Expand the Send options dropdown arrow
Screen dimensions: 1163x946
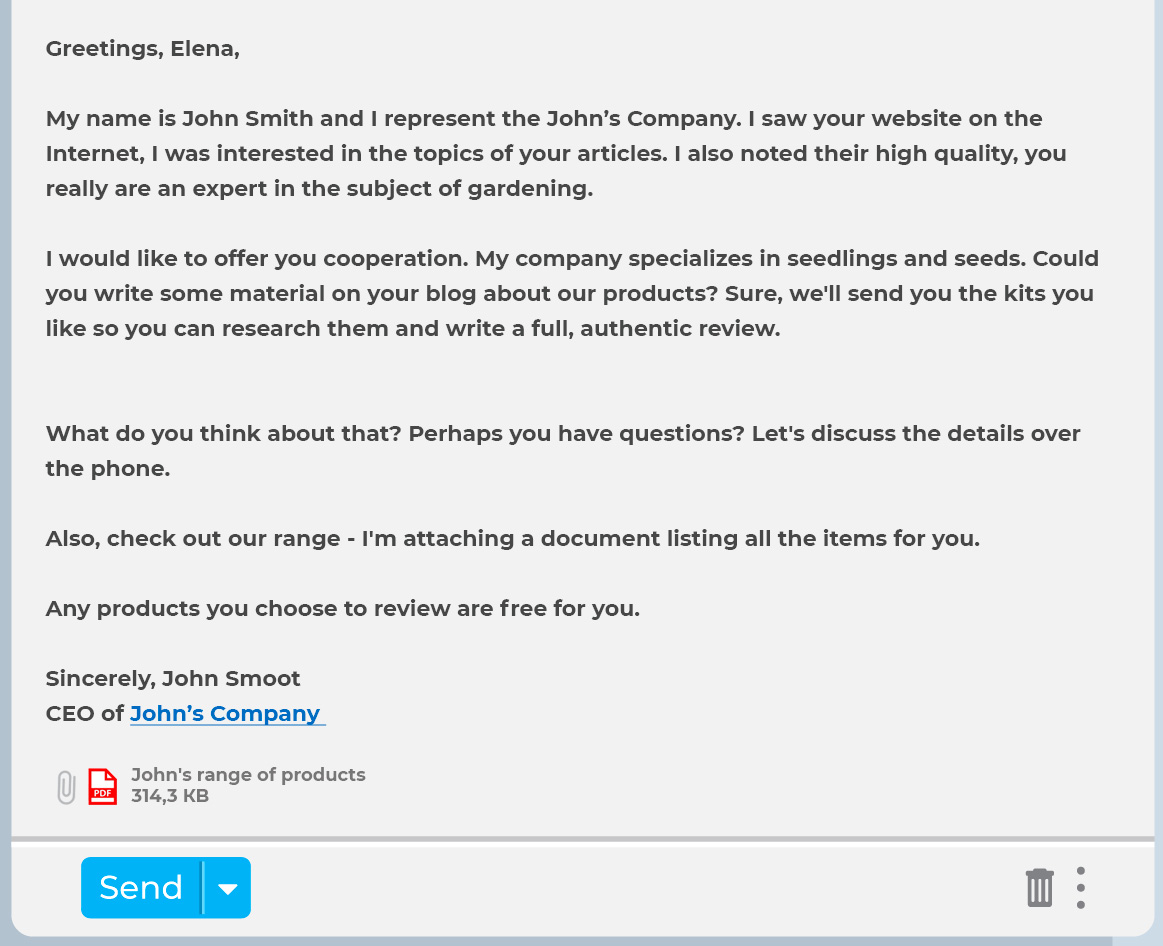coord(228,888)
